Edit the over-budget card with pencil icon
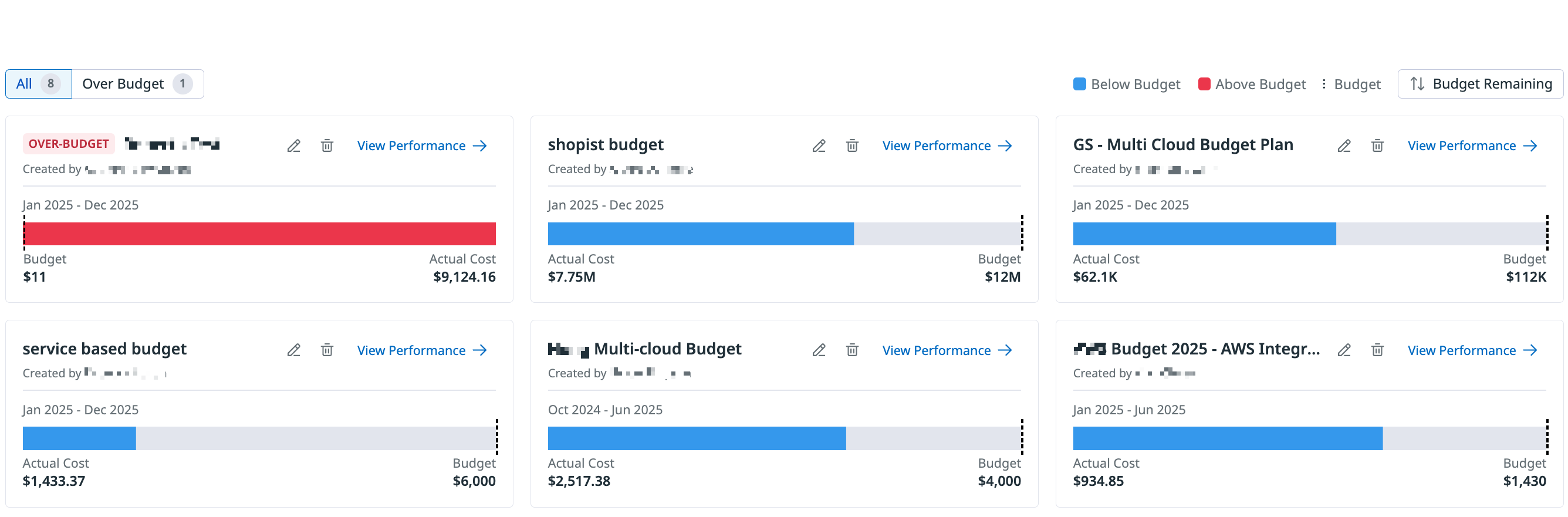 coord(293,146)
